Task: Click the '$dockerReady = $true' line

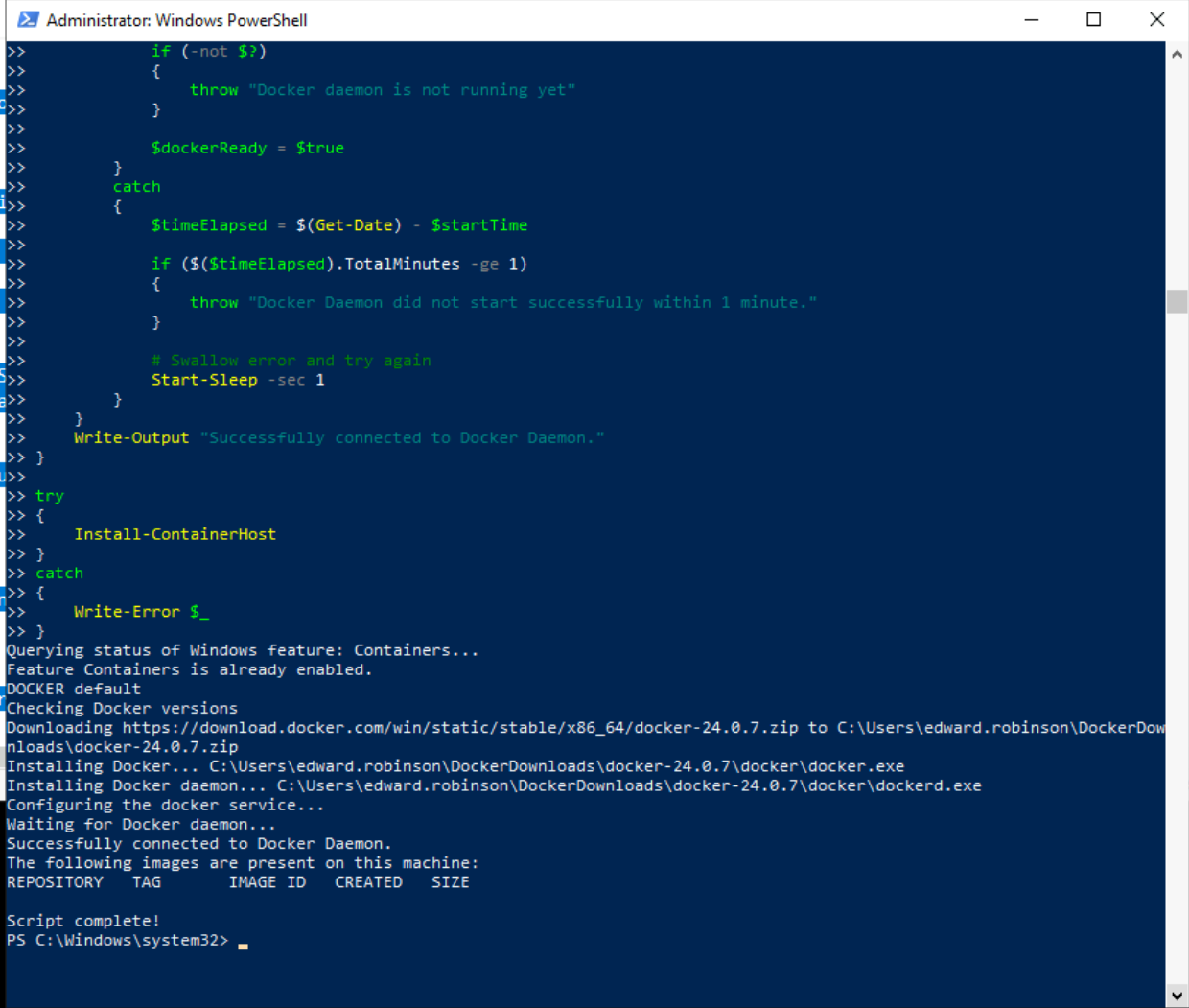Action: [247, 149]
